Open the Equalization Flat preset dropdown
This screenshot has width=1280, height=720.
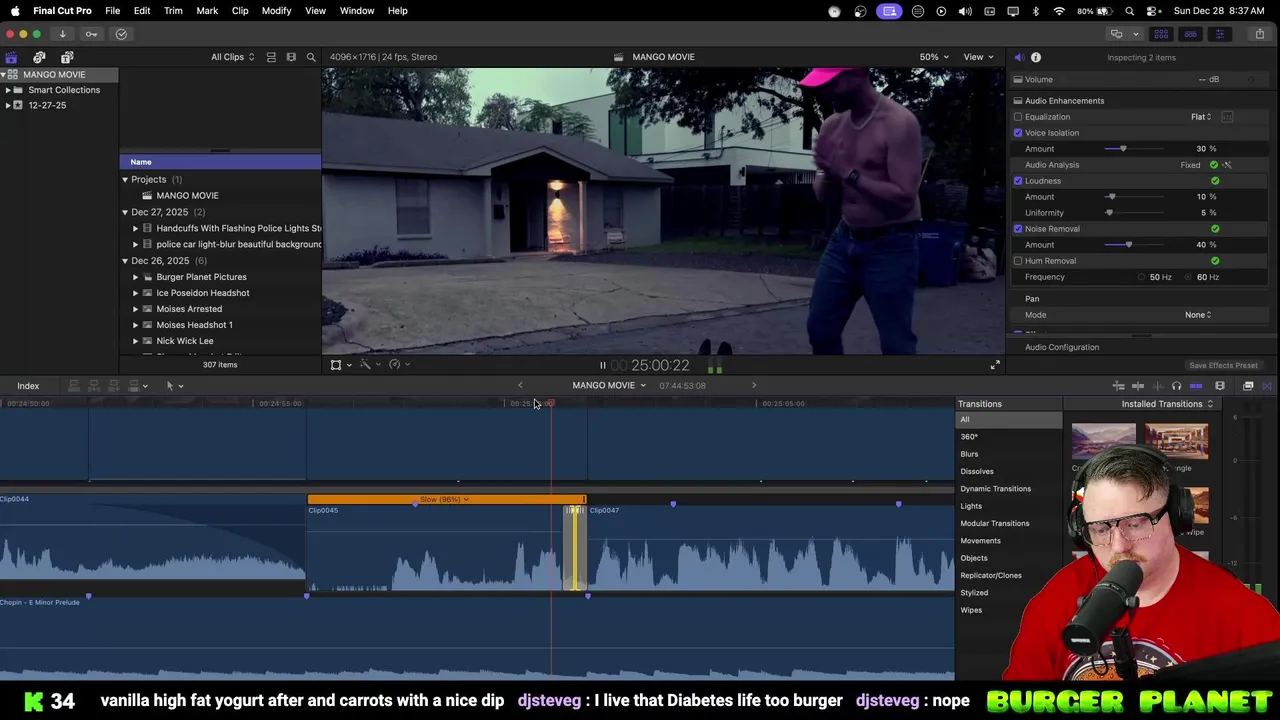click(x=1201, y=117)
